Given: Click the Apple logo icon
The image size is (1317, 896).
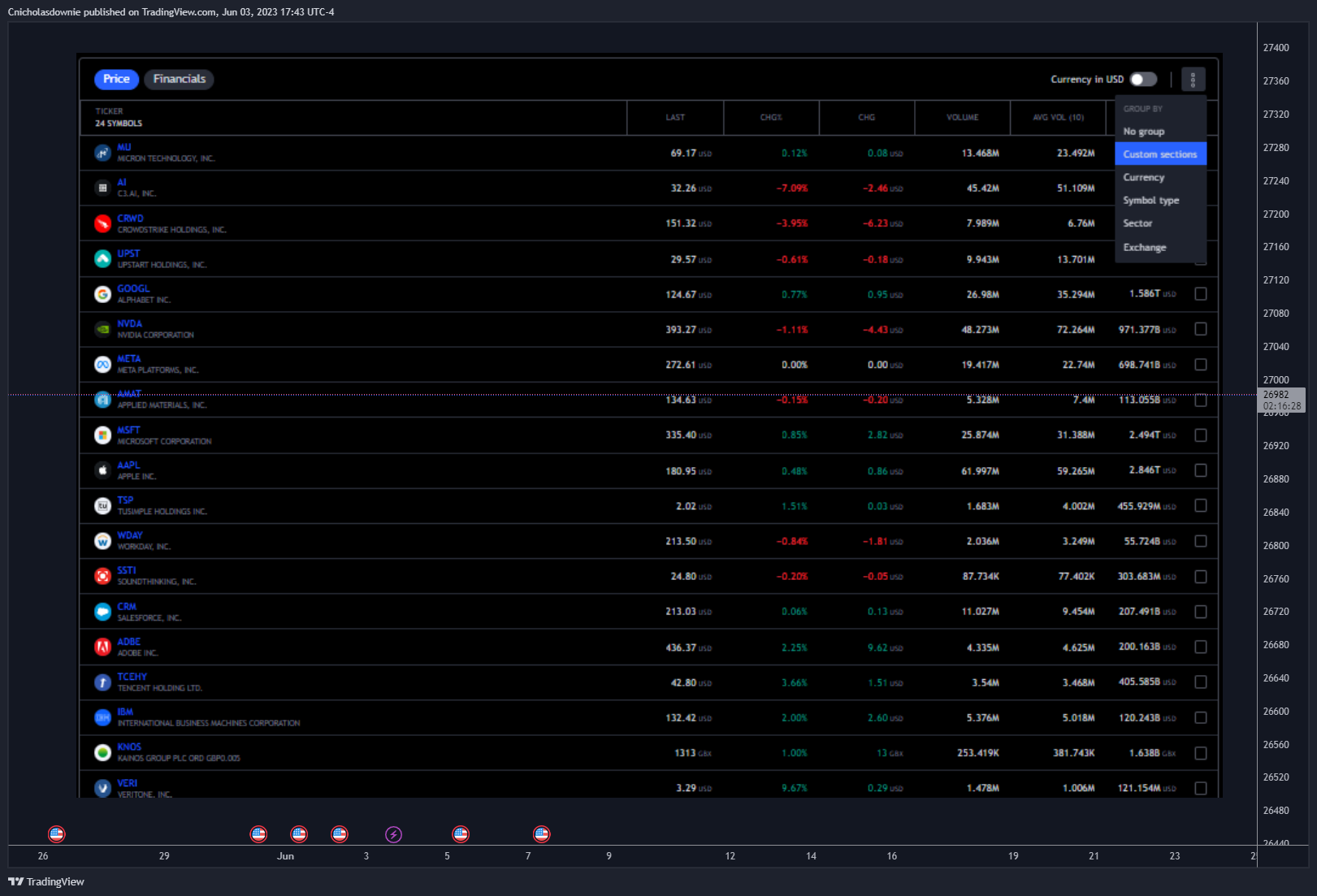Looking at the screenshot, I should click(102, 470).
